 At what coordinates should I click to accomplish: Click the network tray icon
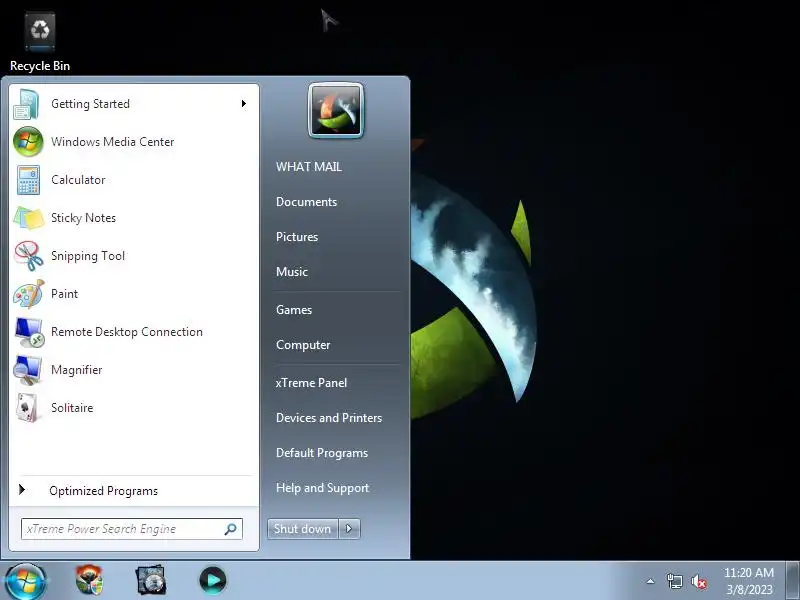(x=674, y=581)
